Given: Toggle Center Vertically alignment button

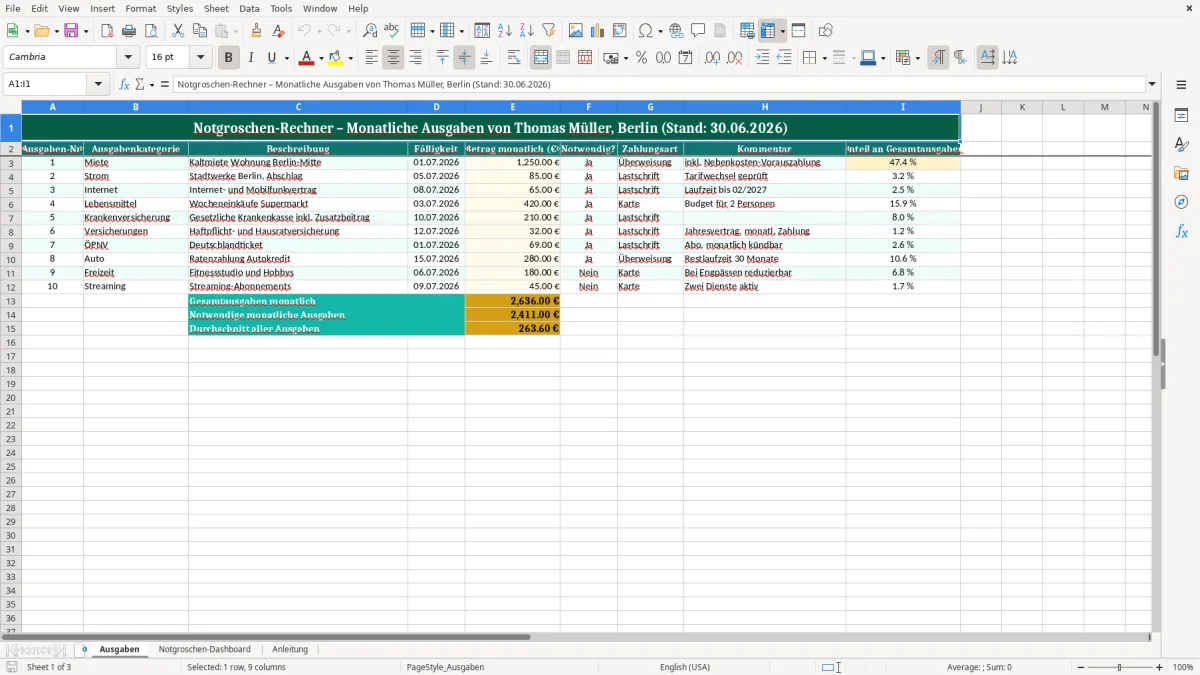Looking at the screenshot, I should [x=464, y=58].
